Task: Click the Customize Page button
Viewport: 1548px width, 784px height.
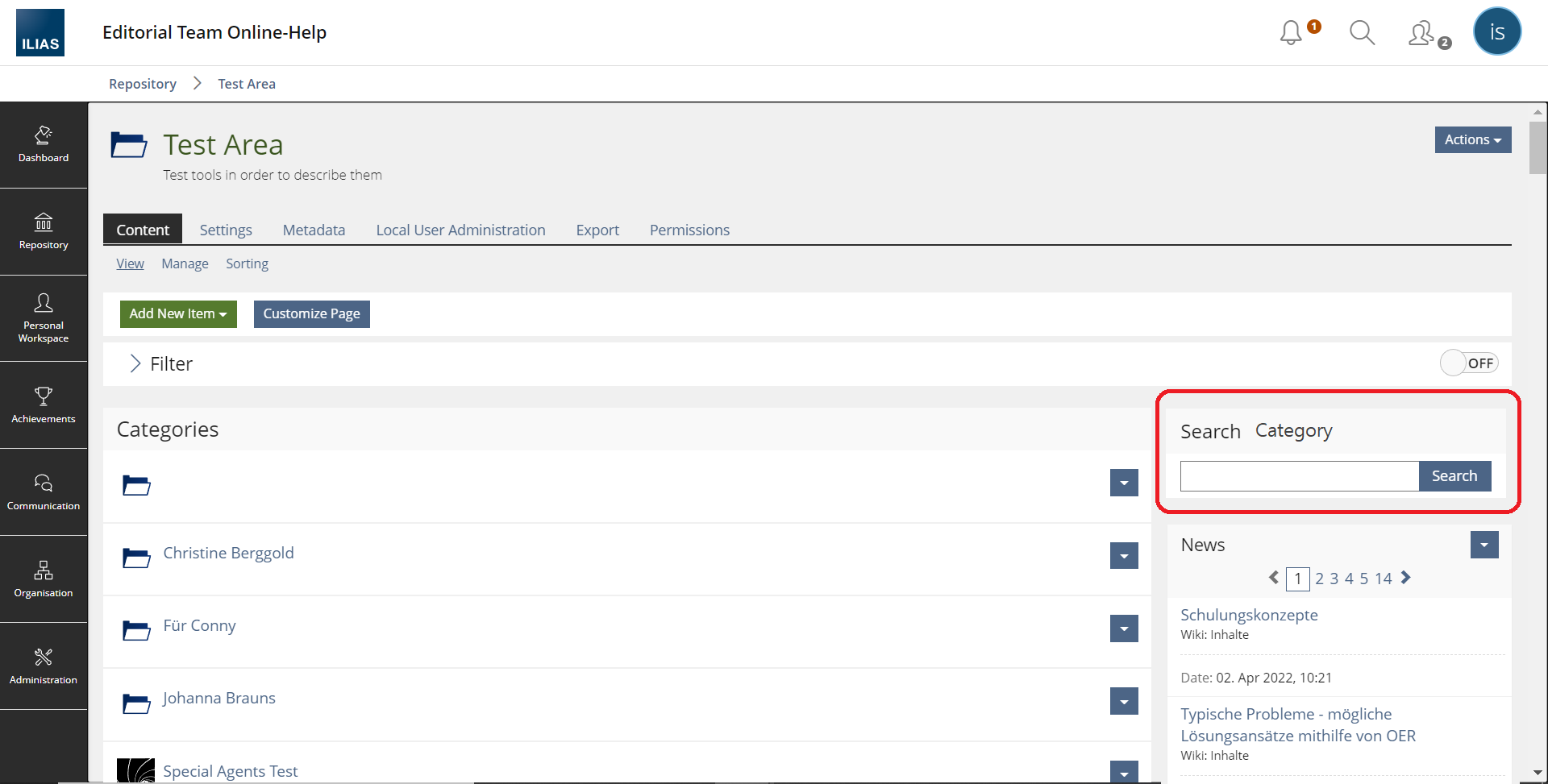Action: tap(312, 314)
